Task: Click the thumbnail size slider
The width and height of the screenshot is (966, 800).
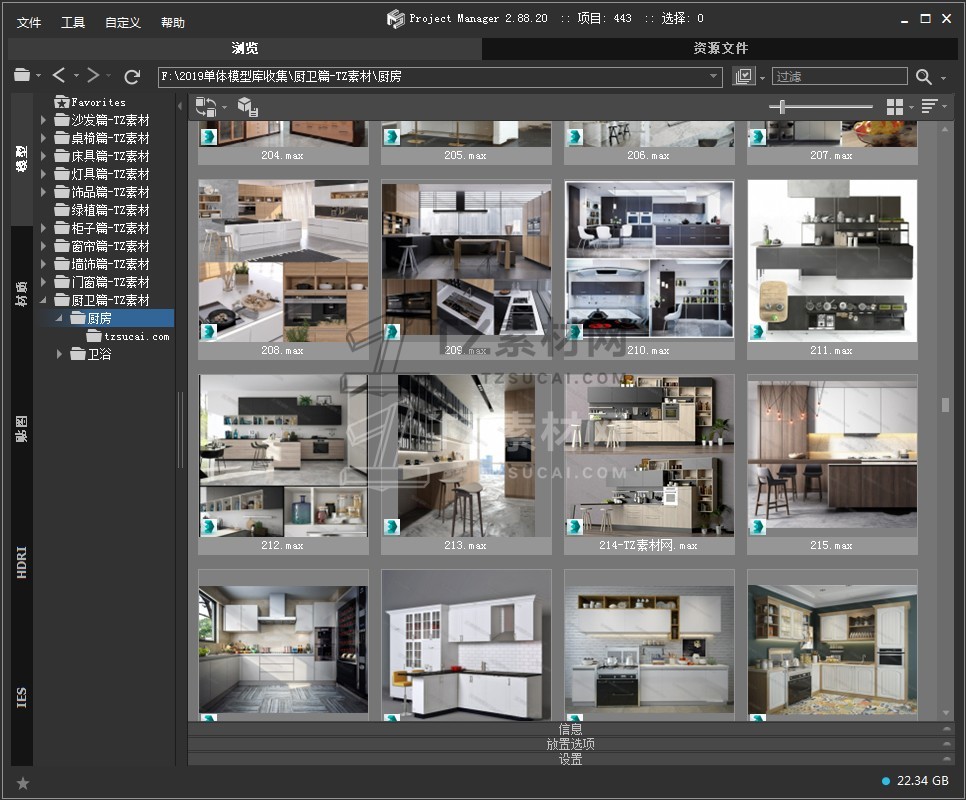Action: coord(782,107)
